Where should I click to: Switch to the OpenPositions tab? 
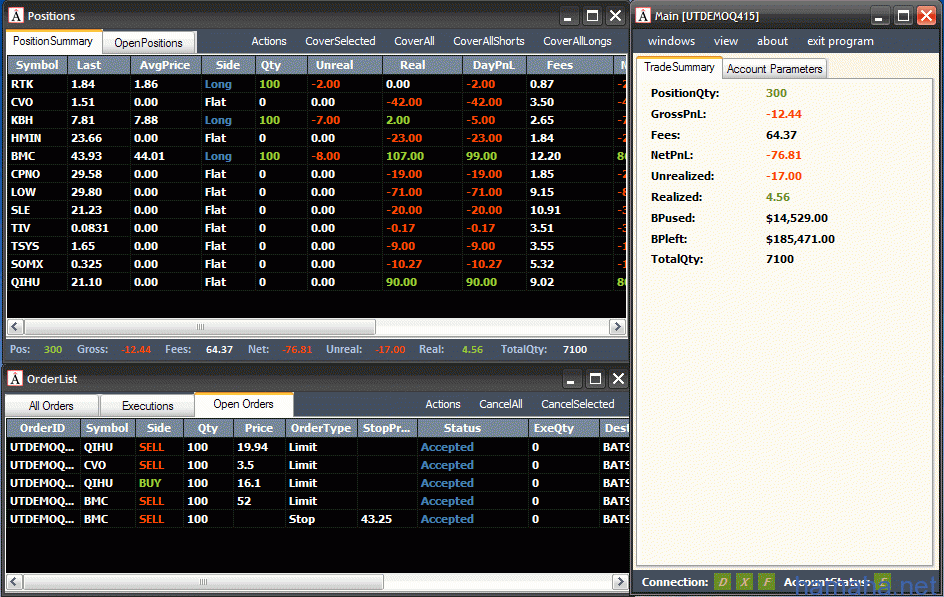tap(148, 43)
